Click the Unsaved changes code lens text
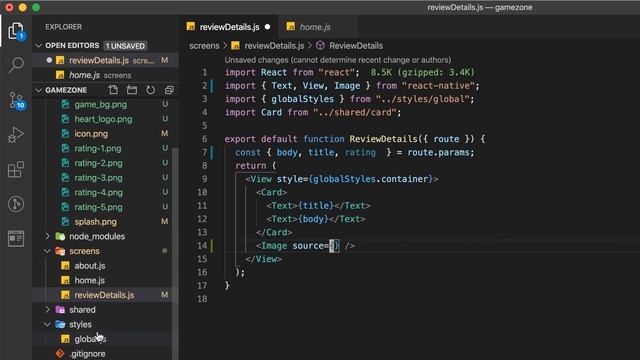Image resolution: width=640 pixels, height=360 pixels. [338, 60]
